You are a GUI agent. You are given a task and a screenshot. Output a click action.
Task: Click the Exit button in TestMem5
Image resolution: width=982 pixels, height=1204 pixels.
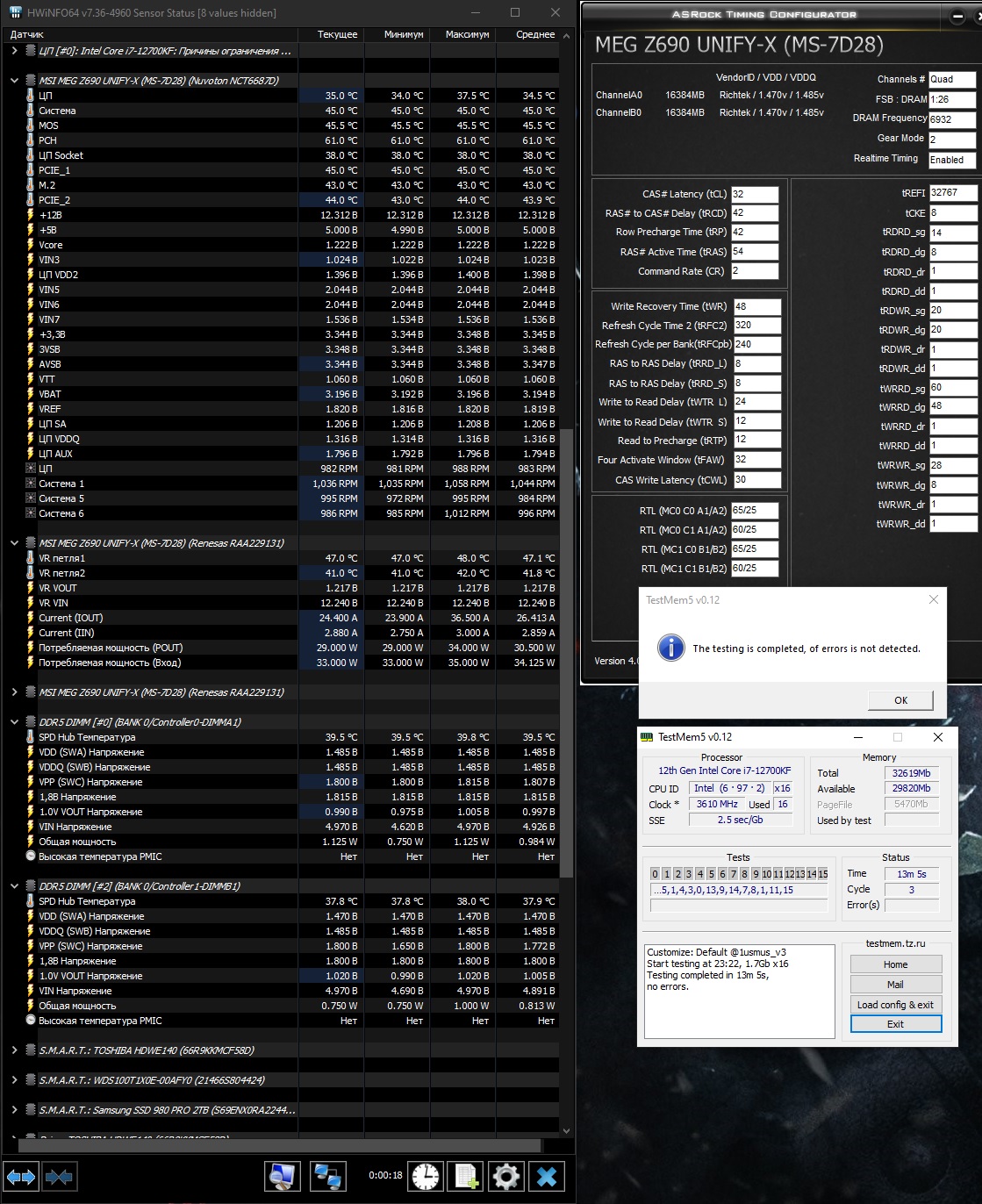895,1024
